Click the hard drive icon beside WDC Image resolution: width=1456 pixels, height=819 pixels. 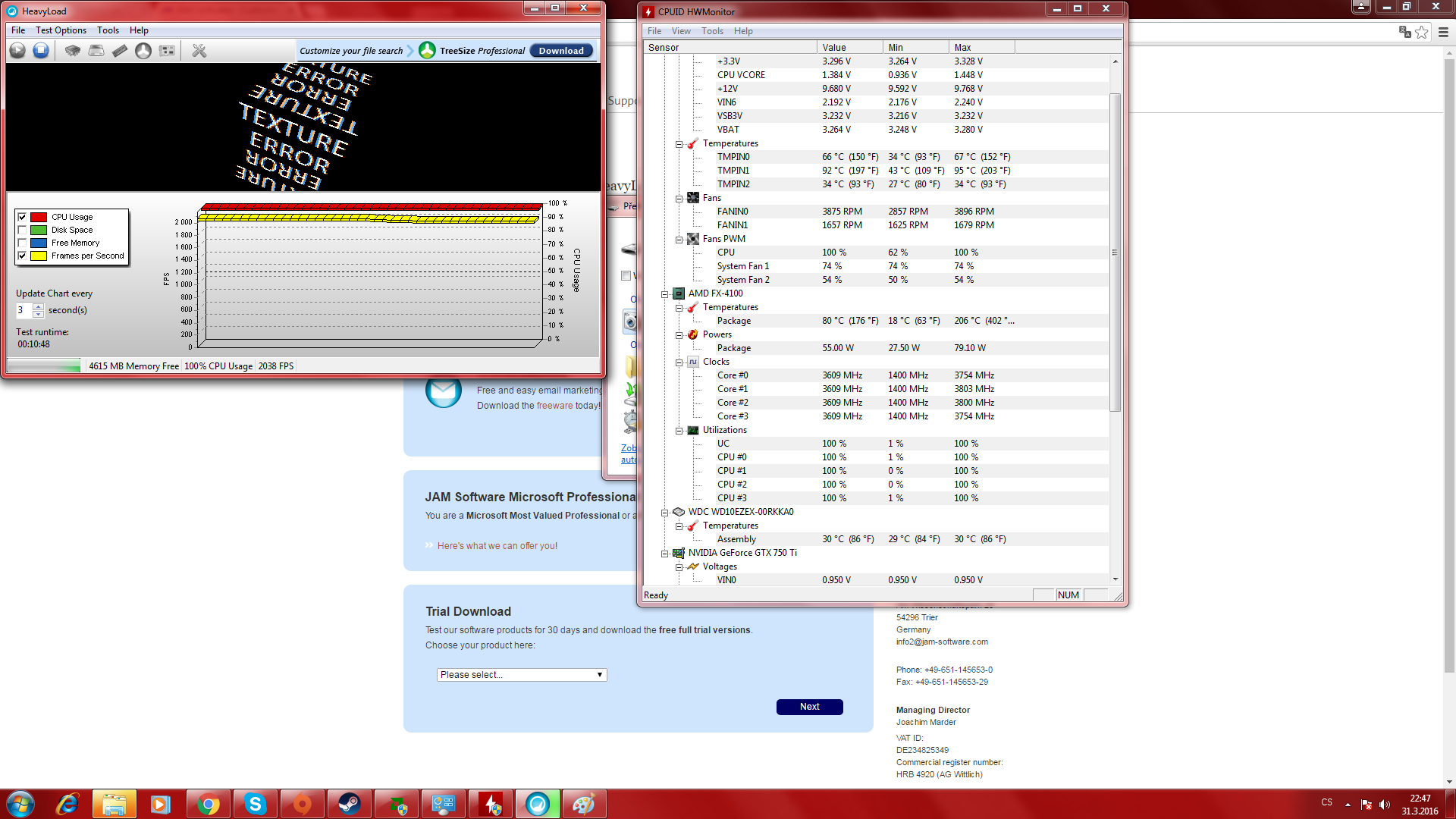coord(678,512)
